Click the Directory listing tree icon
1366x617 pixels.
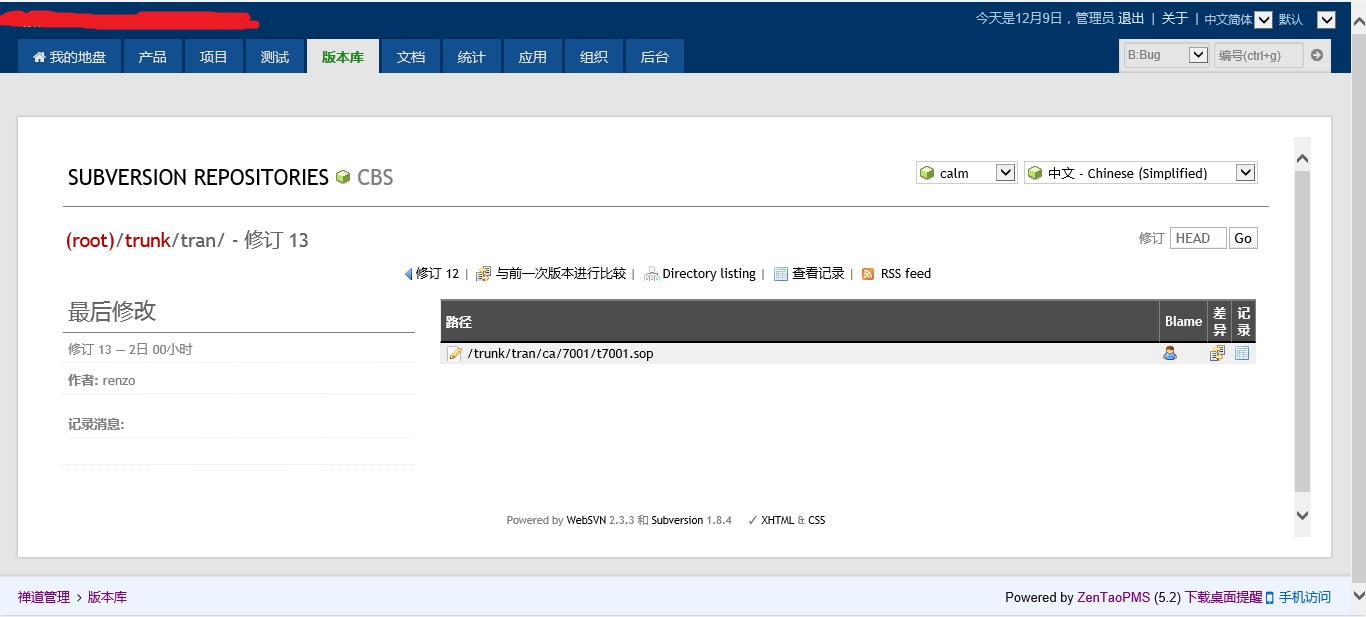tap(652, 274)
